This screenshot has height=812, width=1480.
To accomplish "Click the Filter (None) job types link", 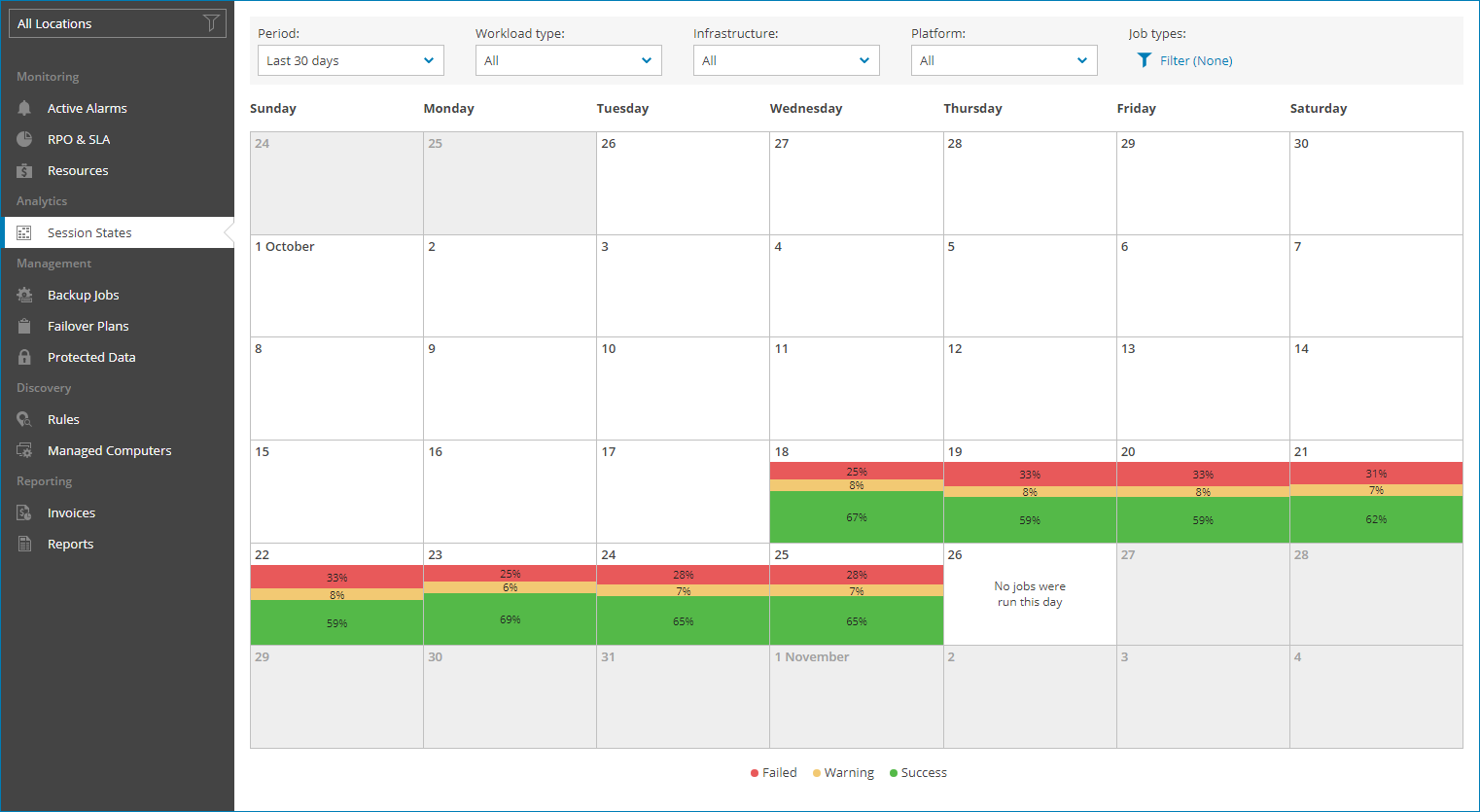I will pyautogui.click(x=1194, y=59).
